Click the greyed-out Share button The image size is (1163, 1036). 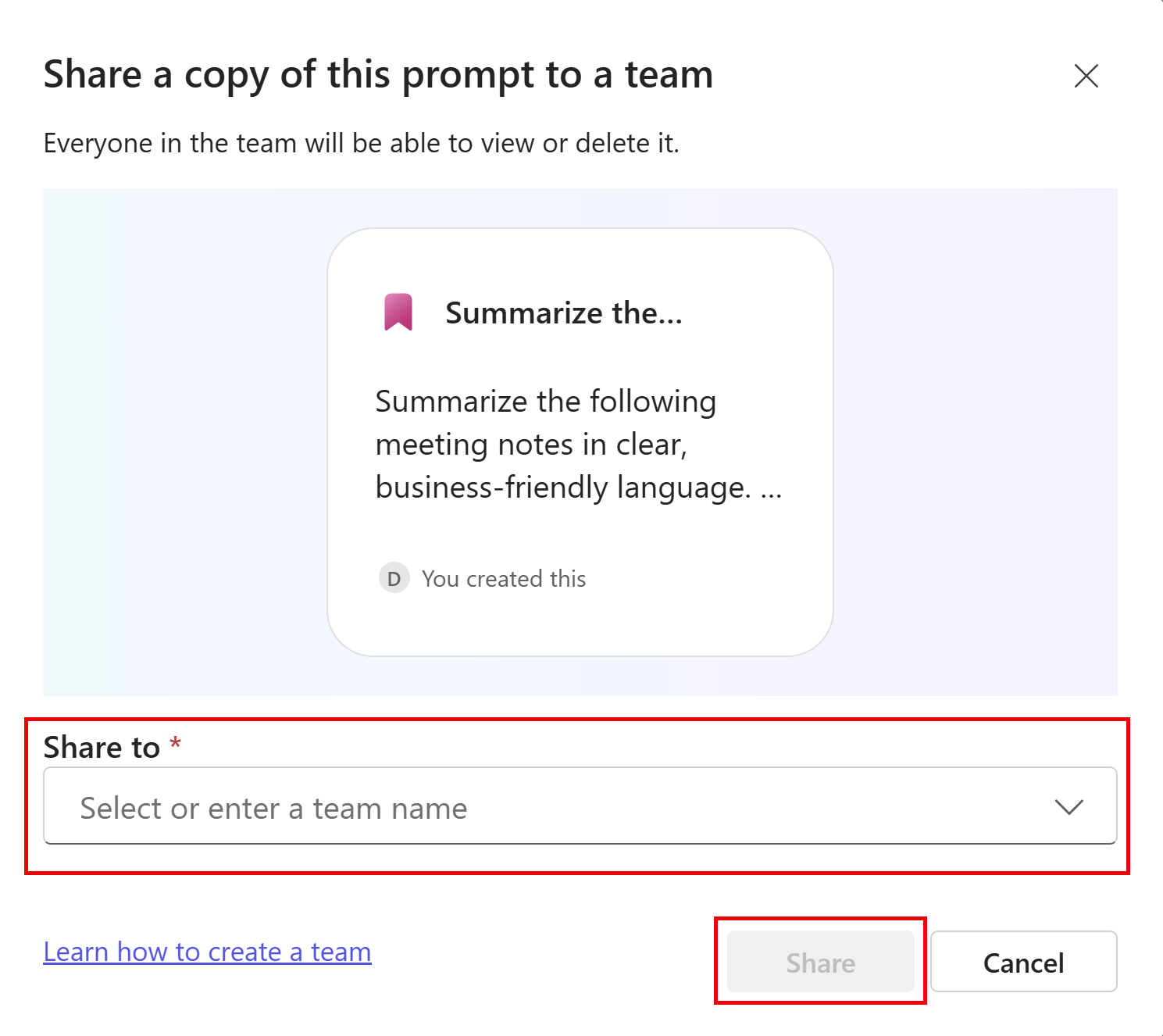pyautogui.click(x=820, y=962)
